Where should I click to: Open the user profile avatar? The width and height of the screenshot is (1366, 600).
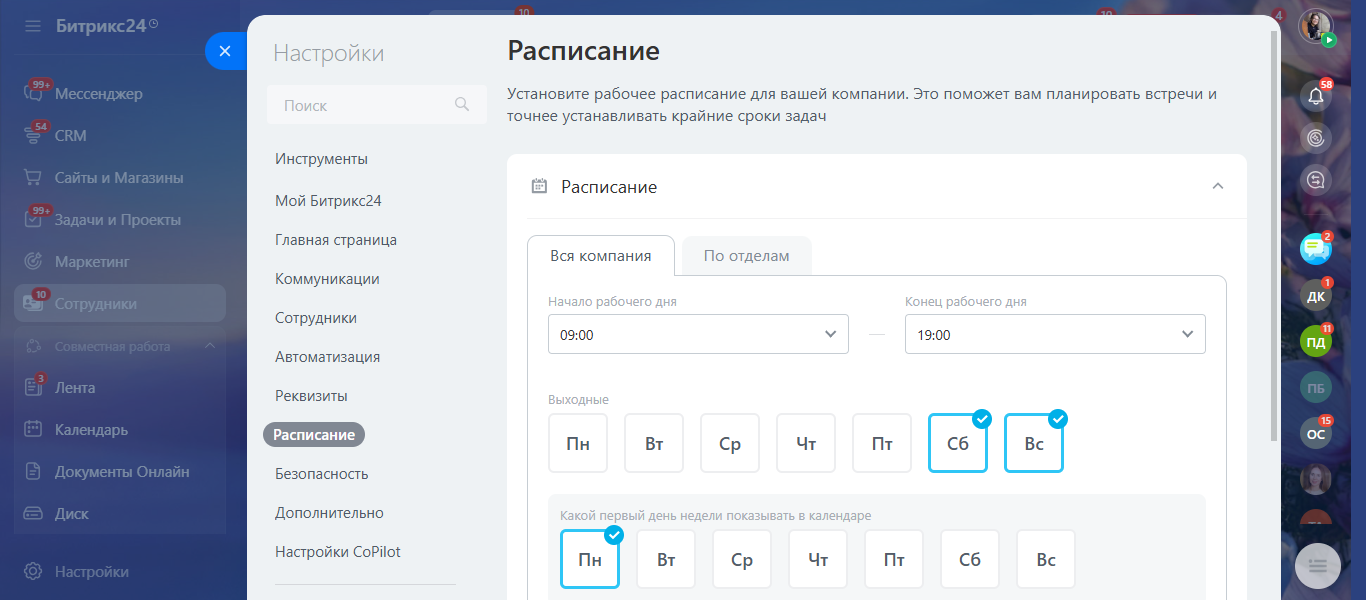click(x=1316, y=26)
